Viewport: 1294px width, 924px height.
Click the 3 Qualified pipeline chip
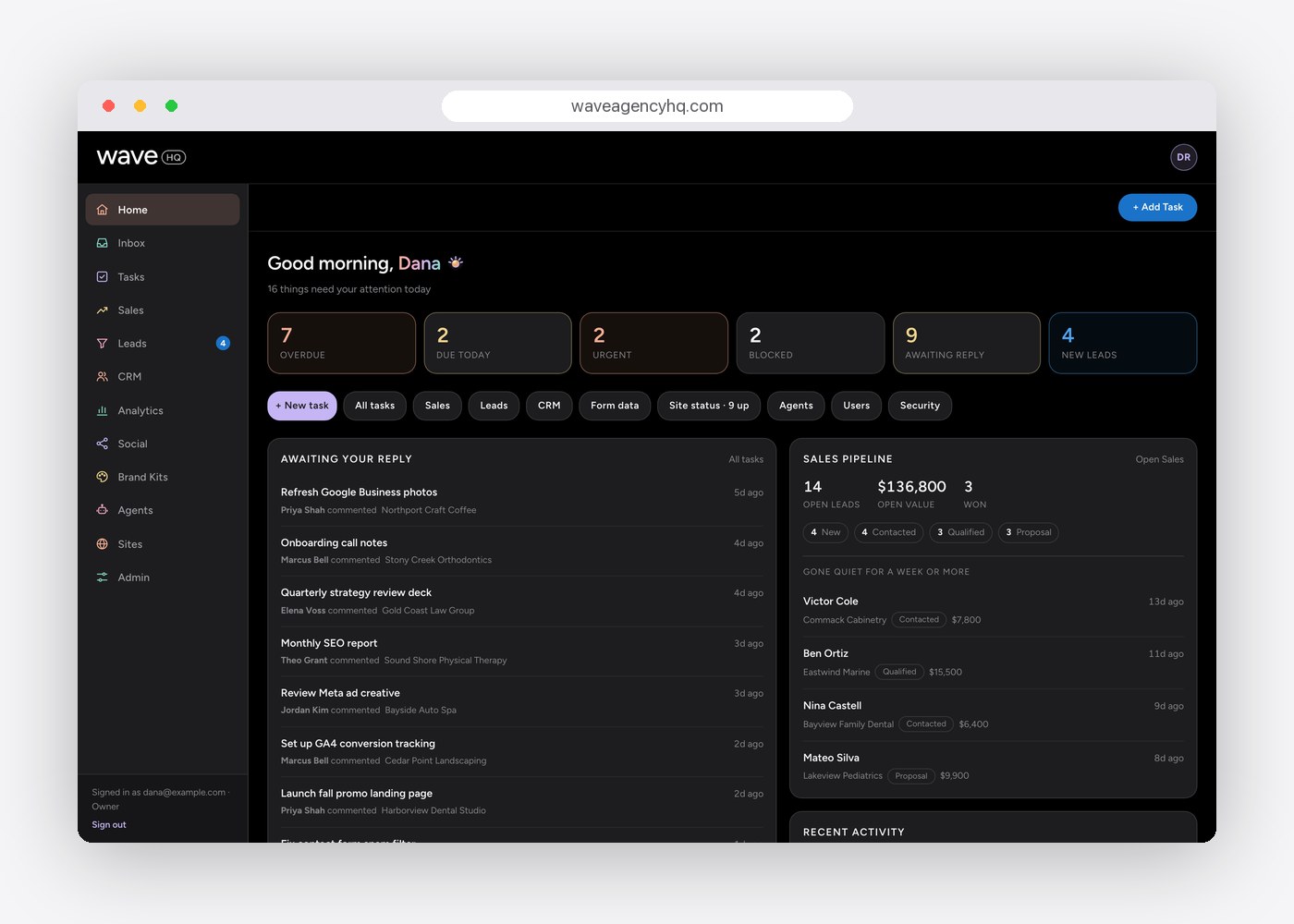[960, 532]
